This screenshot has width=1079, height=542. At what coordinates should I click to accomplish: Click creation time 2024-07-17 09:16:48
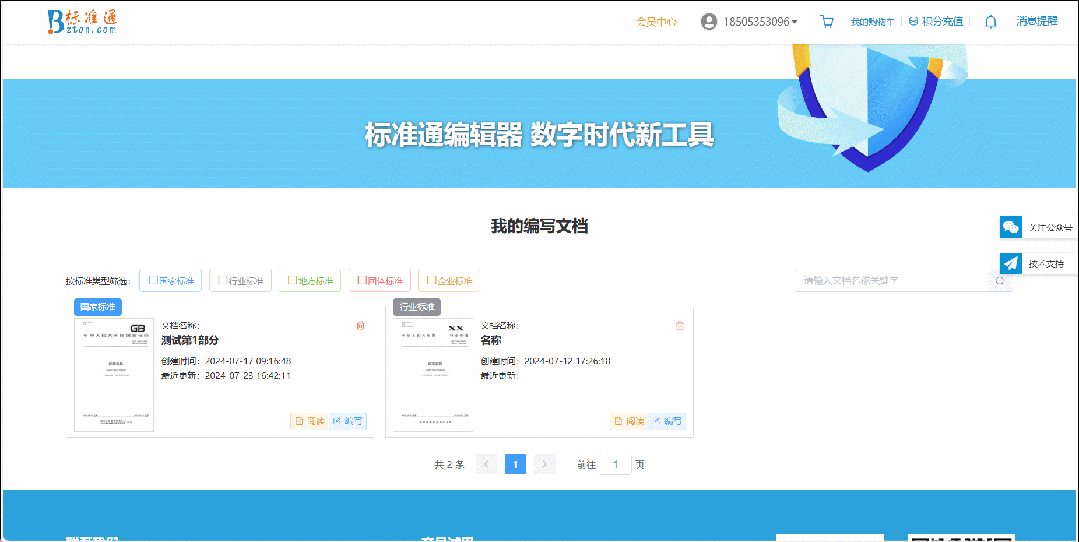248,361
